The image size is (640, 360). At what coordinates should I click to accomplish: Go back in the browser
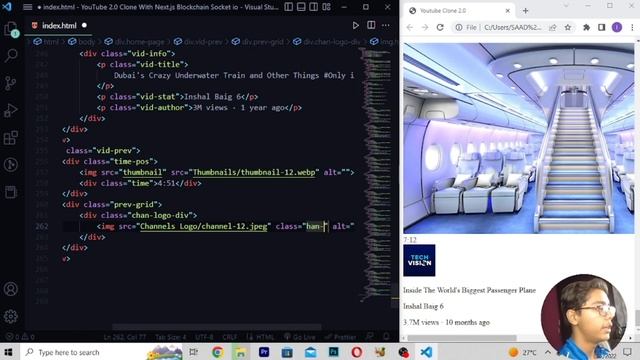coord(410,27)
